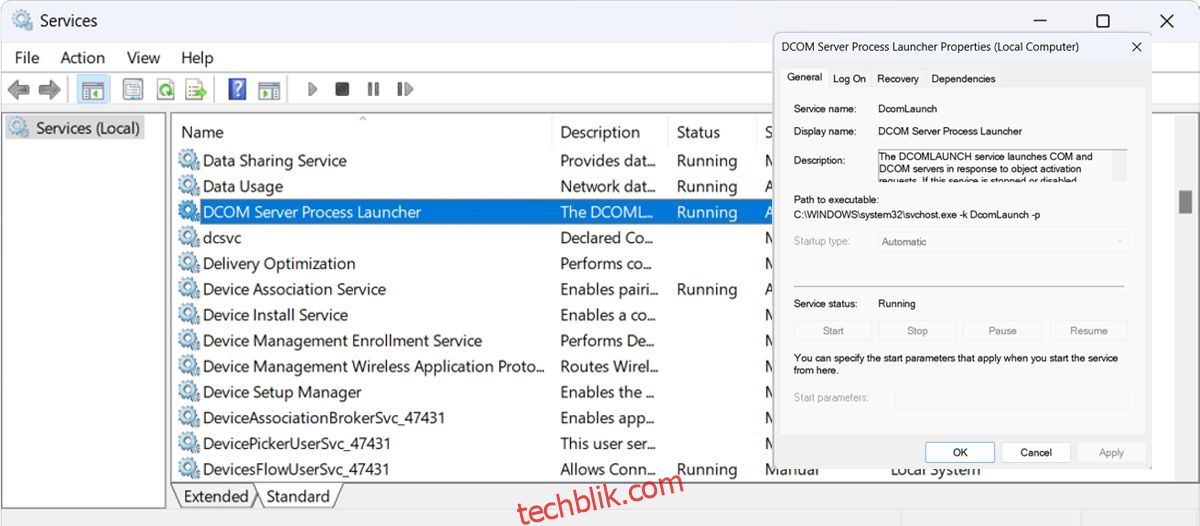Sort by the Description column header
Screen dimensions: 1200x526
[609, 132]
